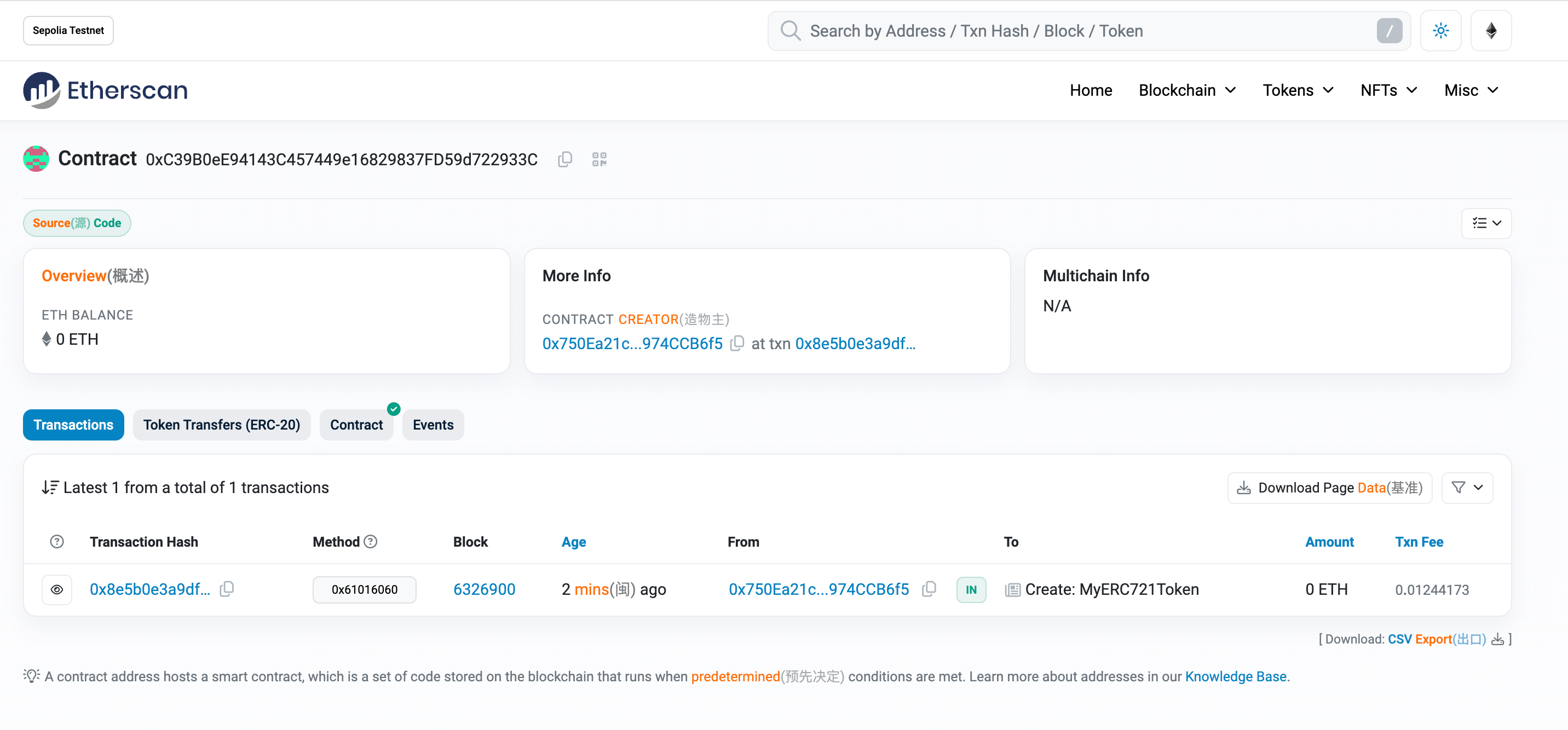Viewport: 1568px width, 730px height.
Task: Click the 0 ETH amount in the transaction row
Action: (x=1327, y=589)
